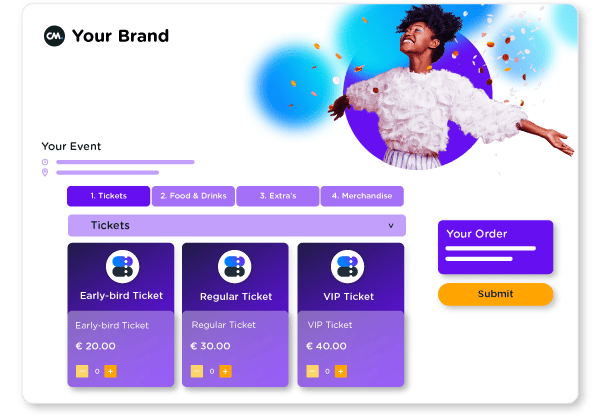Remove one VIP Ticket with the minus button
Image resolution: width=600 pixels, height=420 pixels.
(312, 371)
